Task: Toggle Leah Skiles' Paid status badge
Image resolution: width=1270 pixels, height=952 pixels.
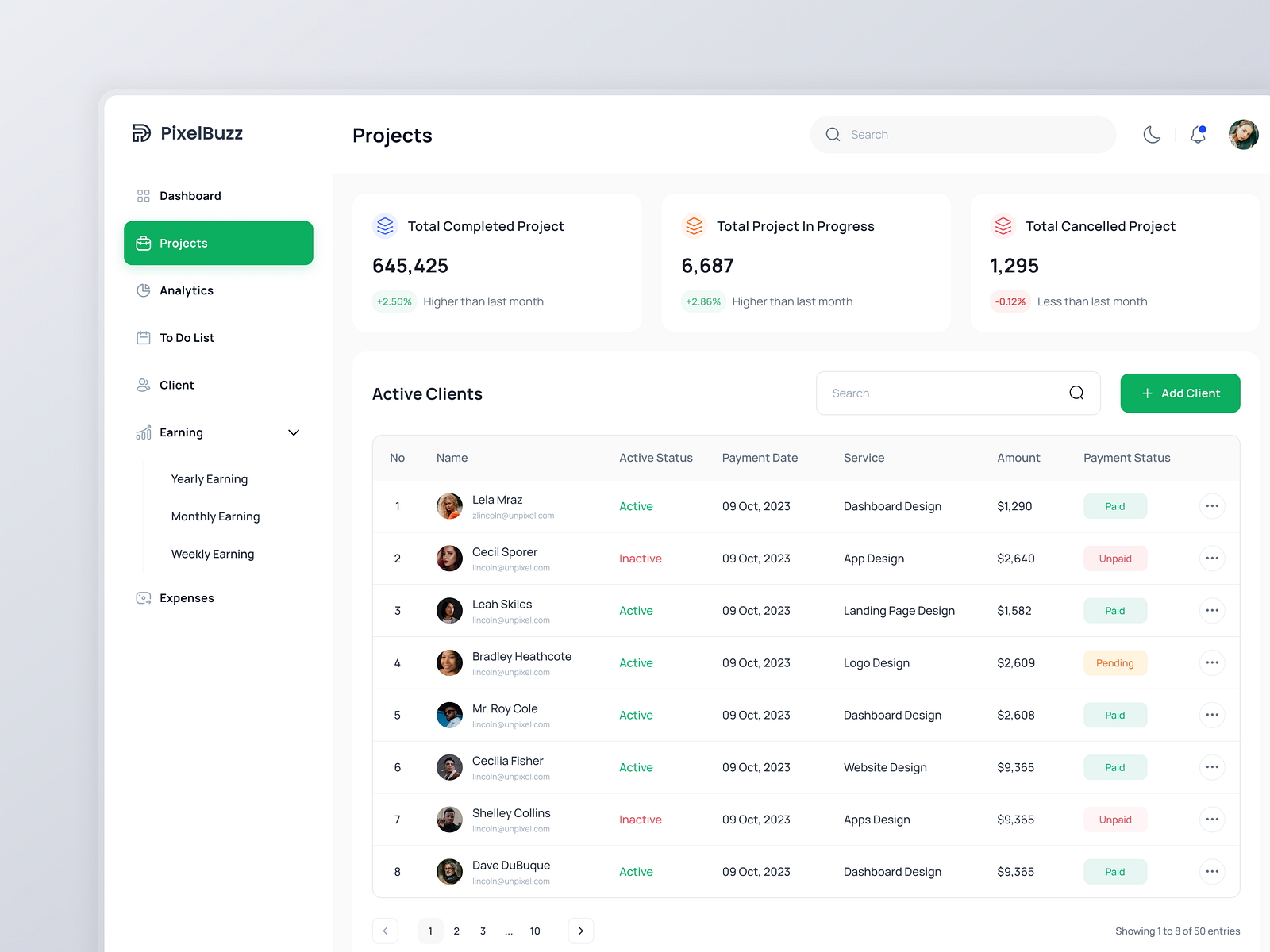Action: pos(1114,610)
